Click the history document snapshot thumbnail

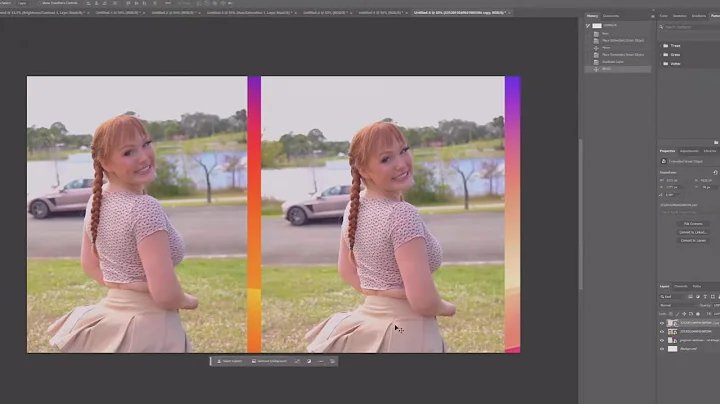pos(597,26)
